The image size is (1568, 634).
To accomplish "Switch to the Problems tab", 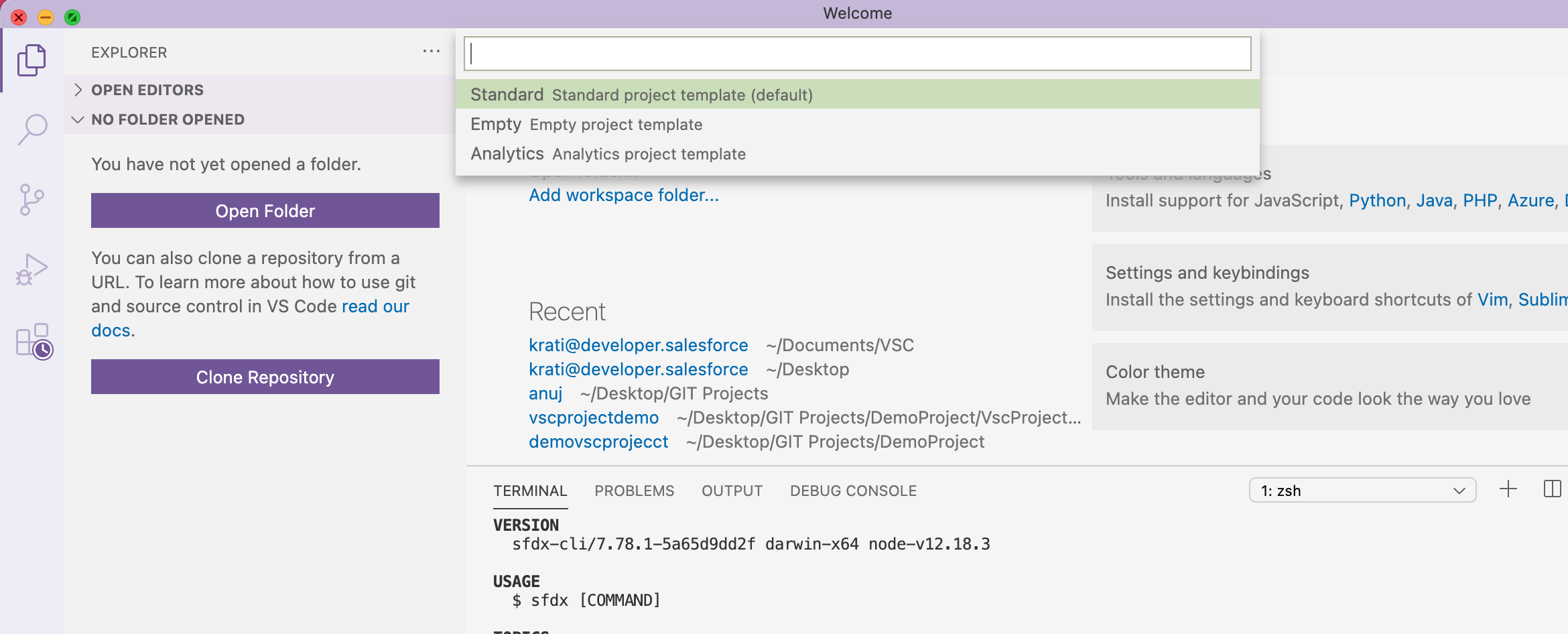I will tap(634, 491).
